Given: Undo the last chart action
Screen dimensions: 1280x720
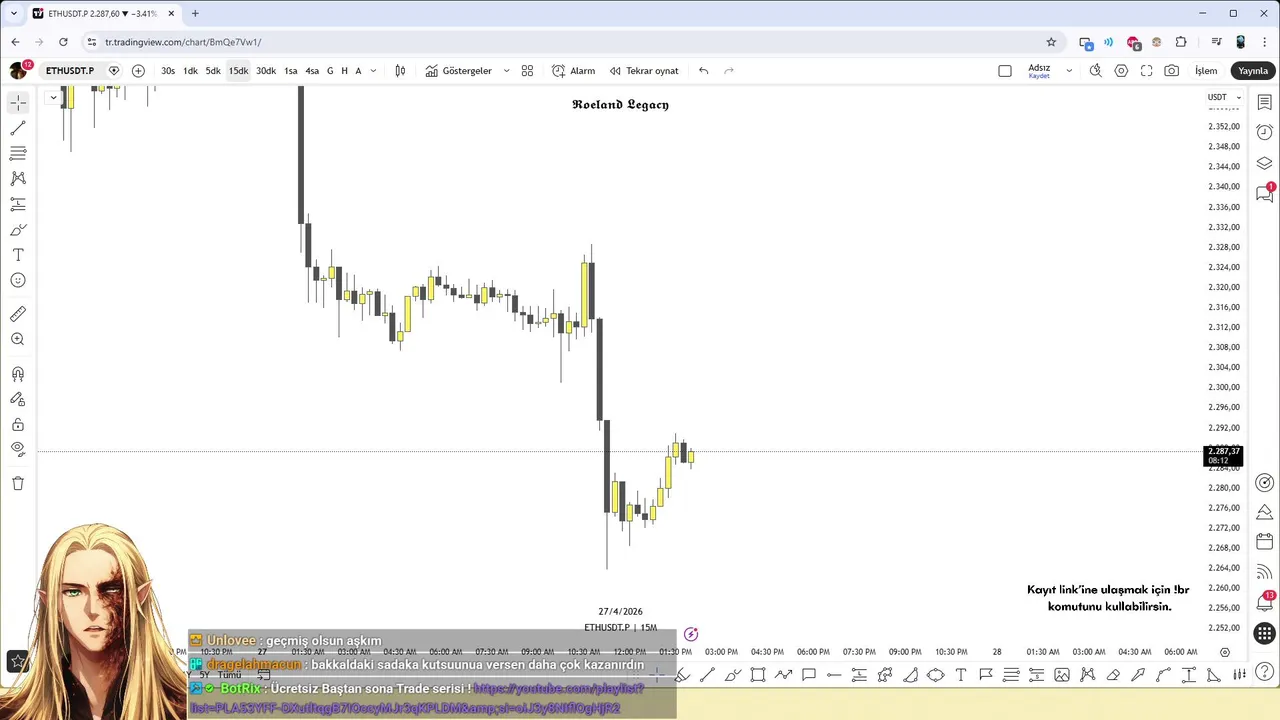Looking at the screenshot, I should click(x=704, y=71).
